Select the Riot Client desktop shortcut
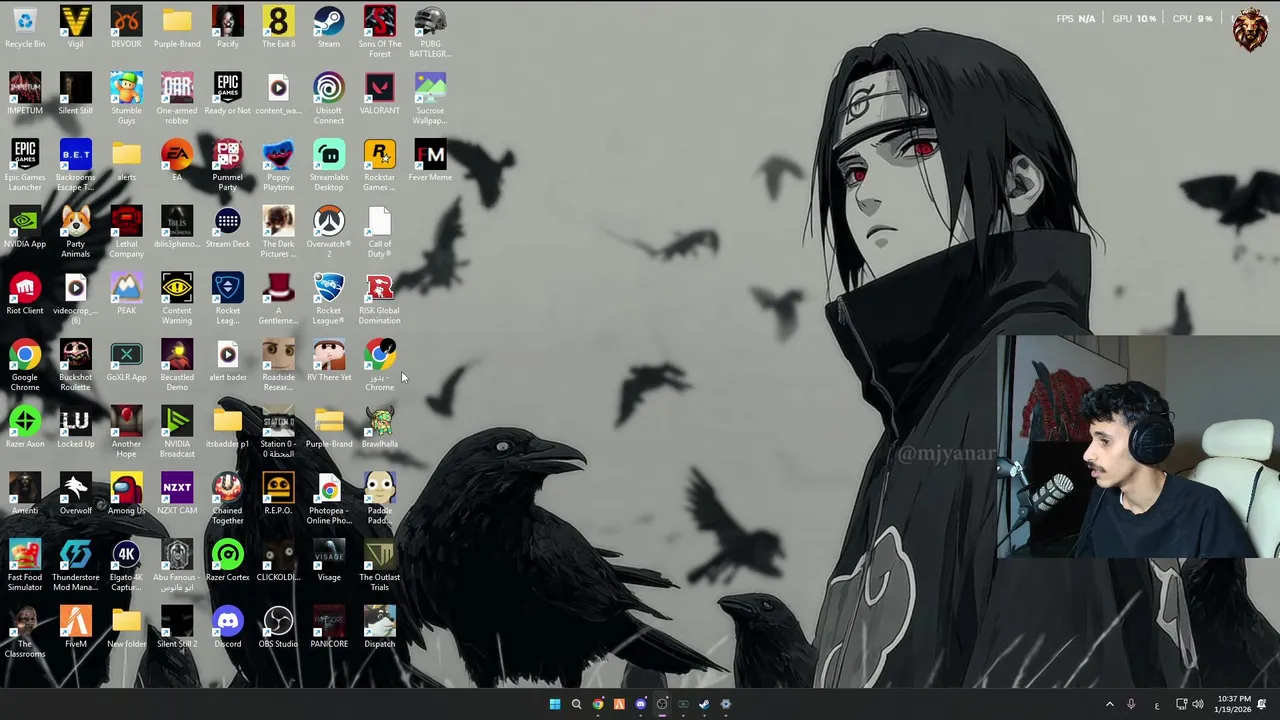Screen dimensions: 1280x720 (x=25, y=294)
